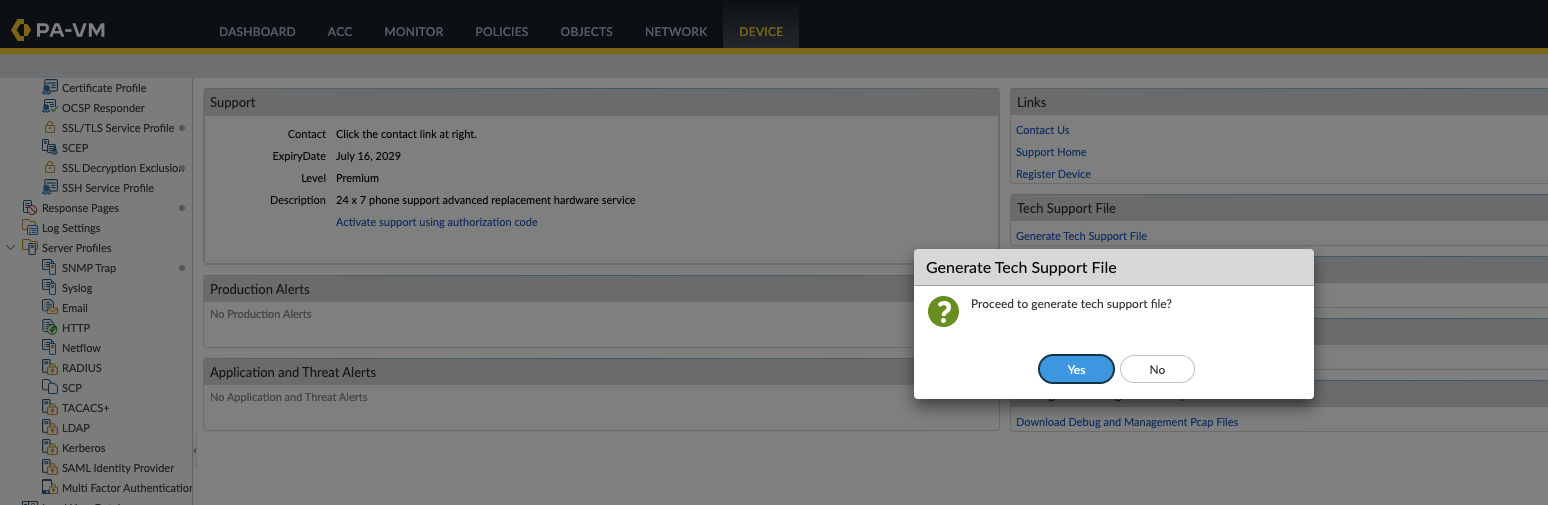Click the Links panel header
Screen dimensions: 1548x505
(x=1279, y=102)
